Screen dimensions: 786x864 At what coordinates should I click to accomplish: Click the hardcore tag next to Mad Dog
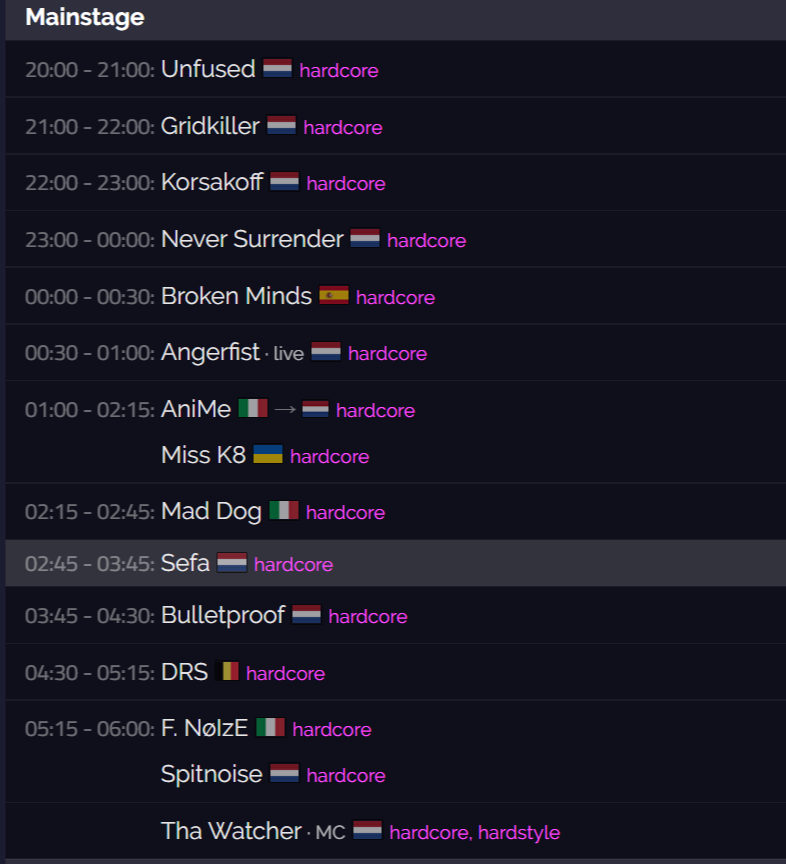(x=345, y=513)
